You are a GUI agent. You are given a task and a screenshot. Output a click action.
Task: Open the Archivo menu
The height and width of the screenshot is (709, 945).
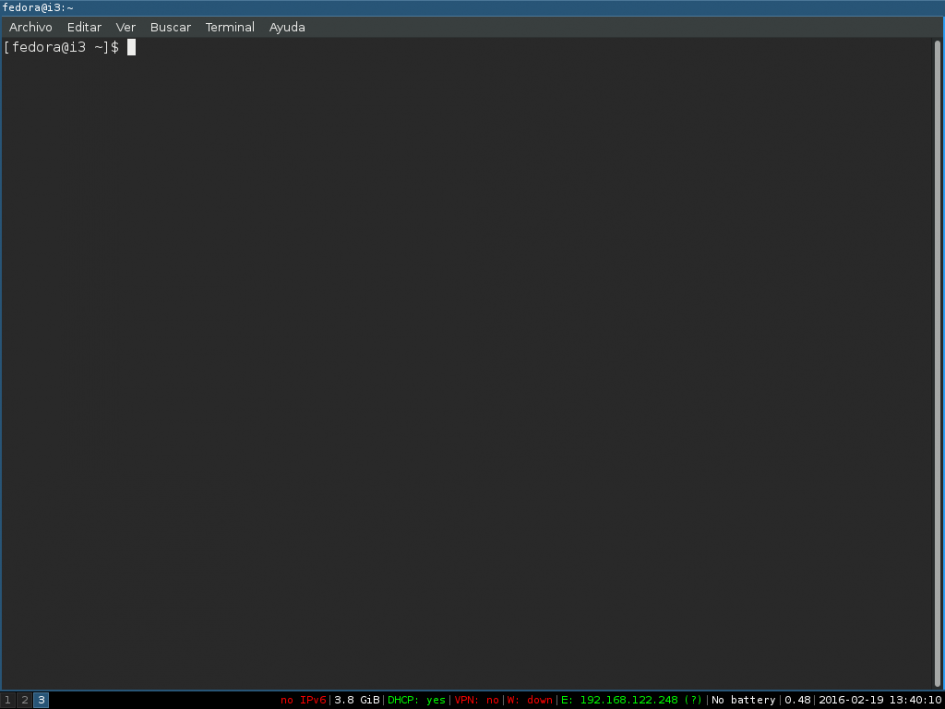point(30,27)
